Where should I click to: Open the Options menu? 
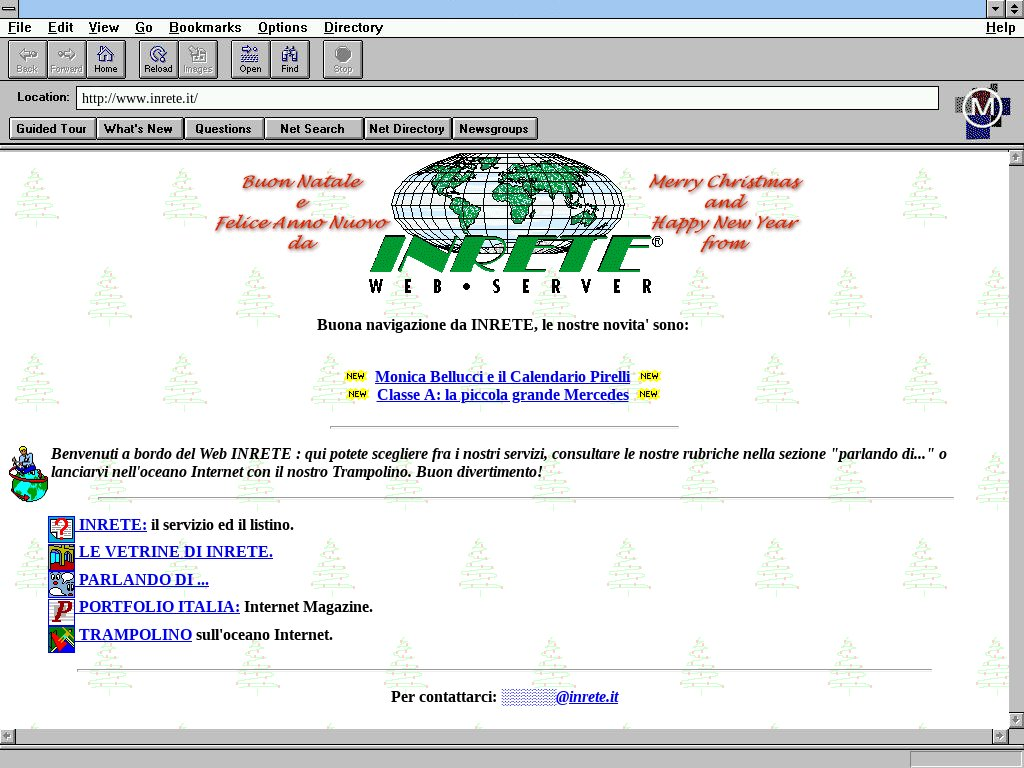282,28
